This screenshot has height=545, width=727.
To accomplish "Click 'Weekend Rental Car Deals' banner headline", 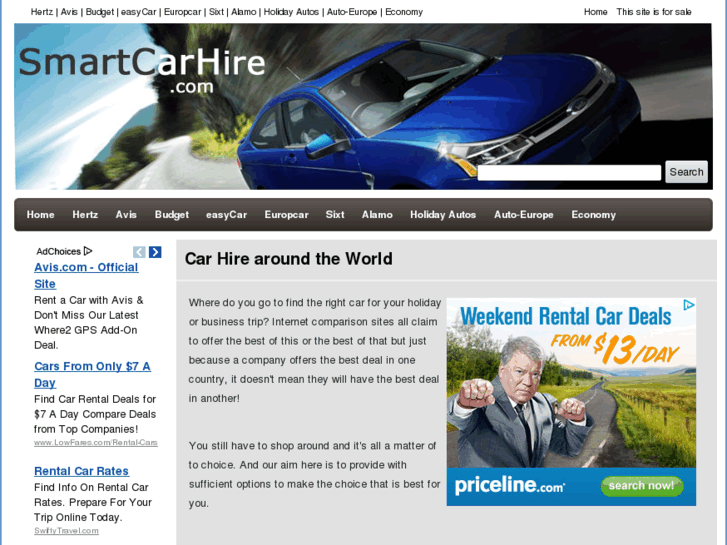I will (x=566, y=316).
